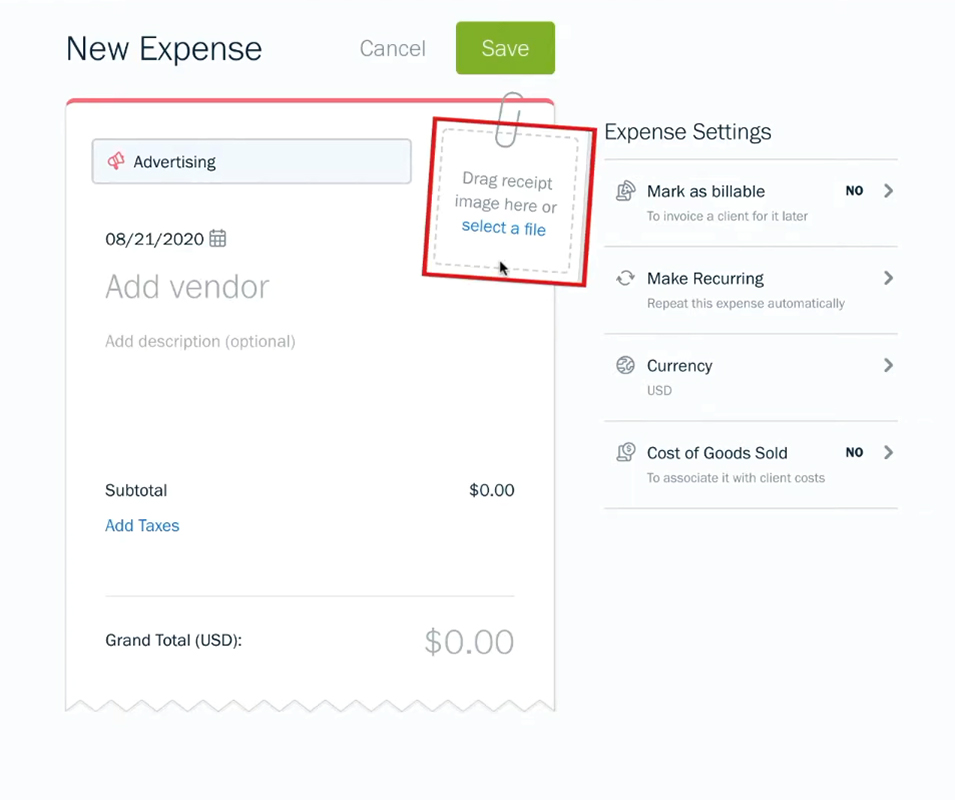
Task: Expand the Mark as billable chevron
Action: tap(889, 191)
